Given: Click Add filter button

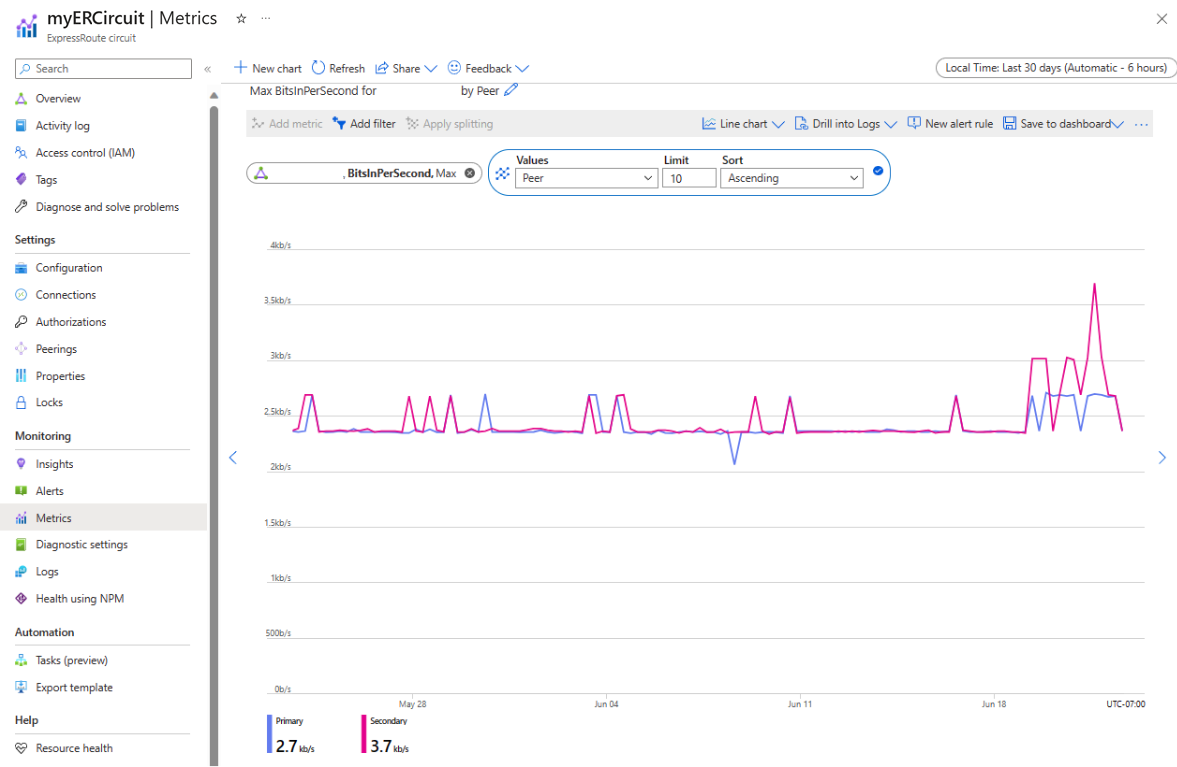Looking at the screenshot, I should click(x=364, y=124).
